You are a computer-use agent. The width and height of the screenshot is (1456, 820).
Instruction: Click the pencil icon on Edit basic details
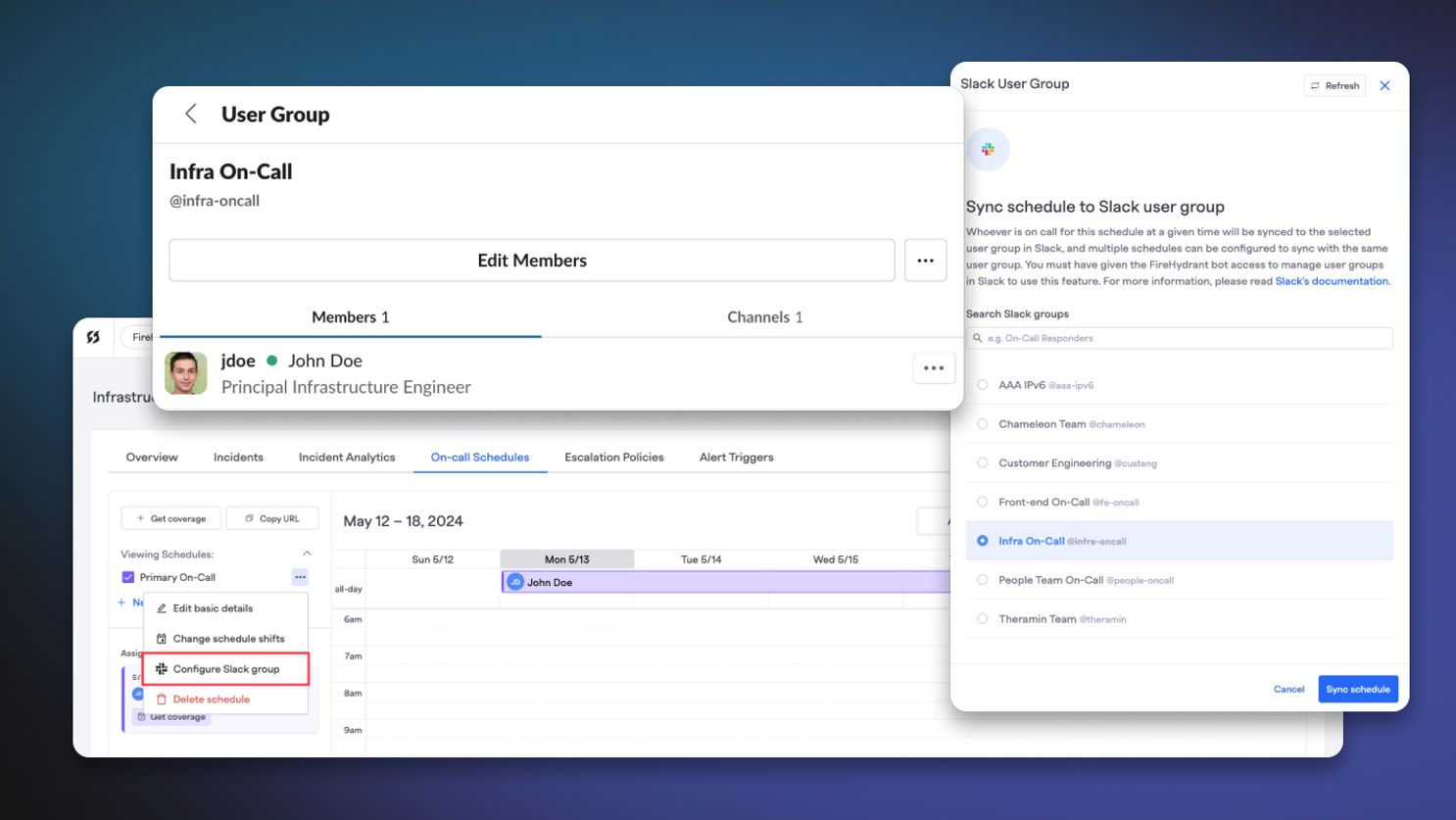(162, 608)
